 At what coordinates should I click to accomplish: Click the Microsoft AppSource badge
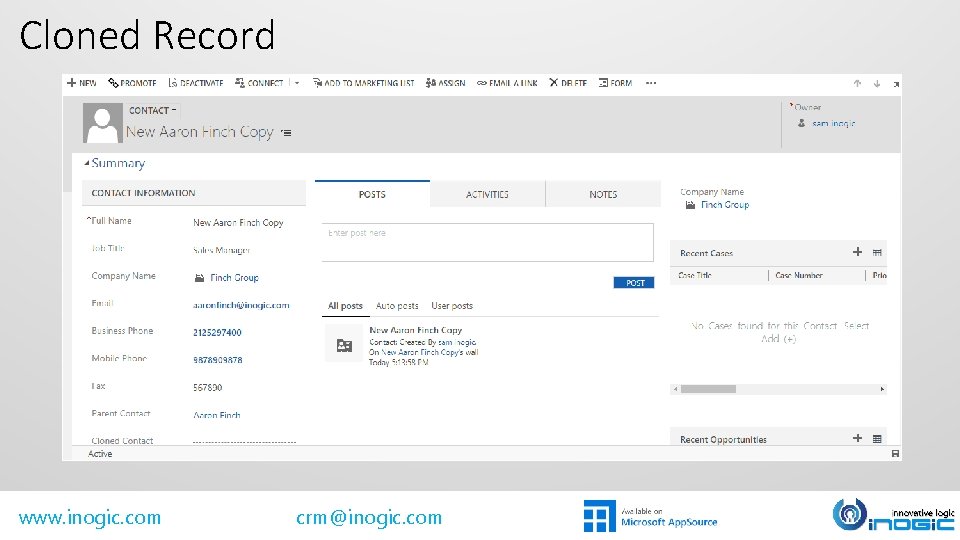point(650,516)
